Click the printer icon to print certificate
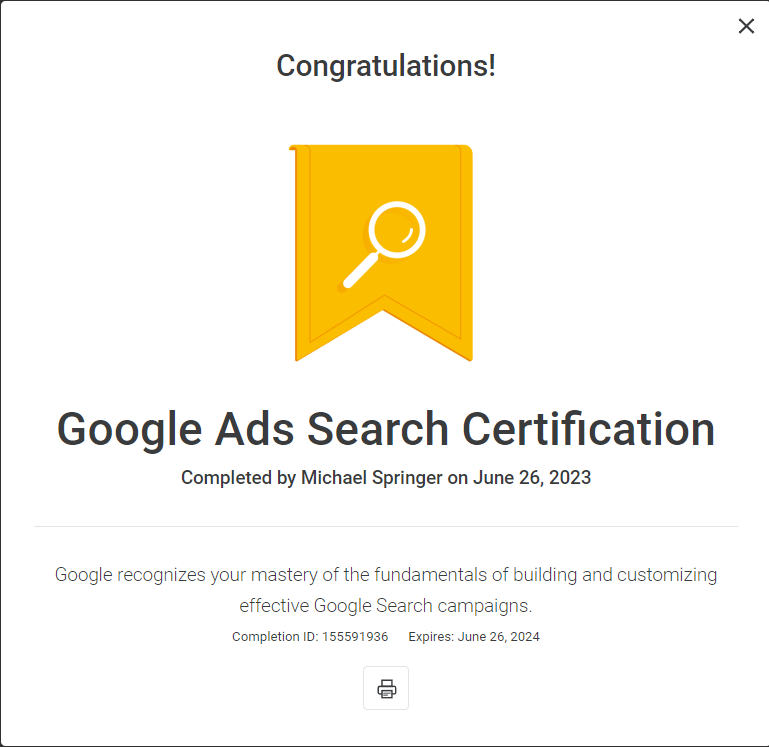 click(386, 688)
